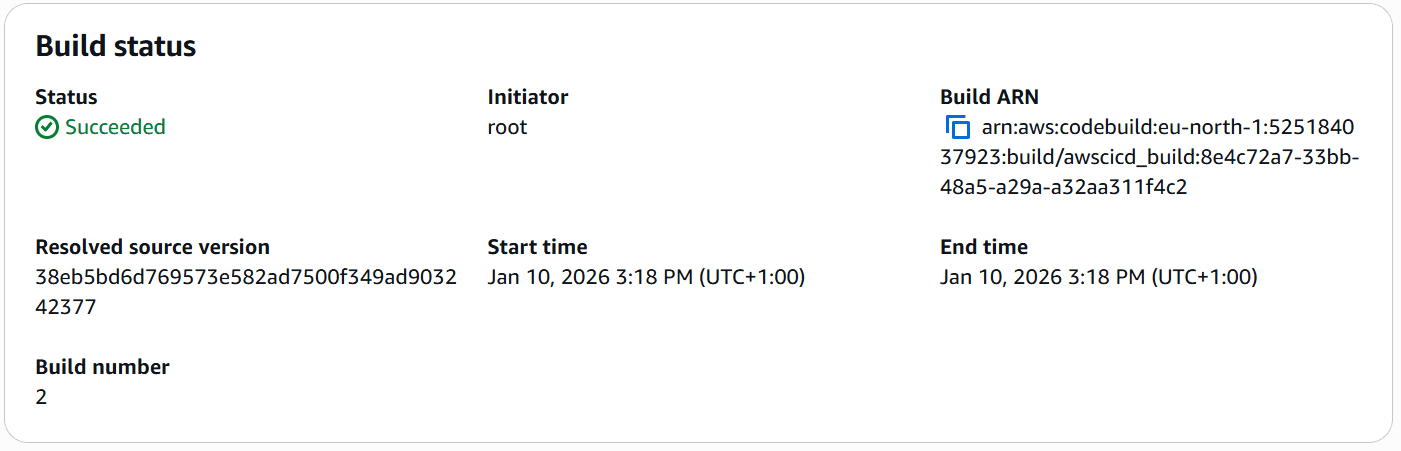Click the Build status heading

tap(116, 46)
